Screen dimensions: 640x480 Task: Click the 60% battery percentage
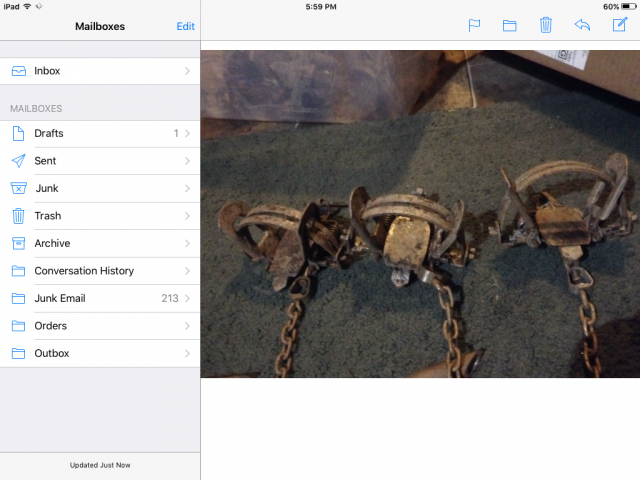[611, 7]
